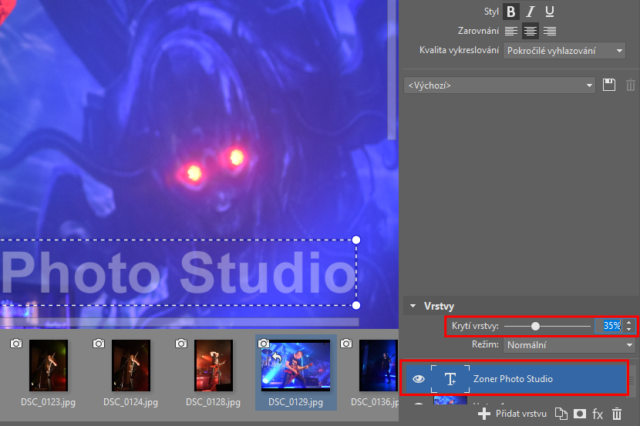Click the text layer T thumbnail icon
This screenshot has width=640, height=426.
(450, 379)
